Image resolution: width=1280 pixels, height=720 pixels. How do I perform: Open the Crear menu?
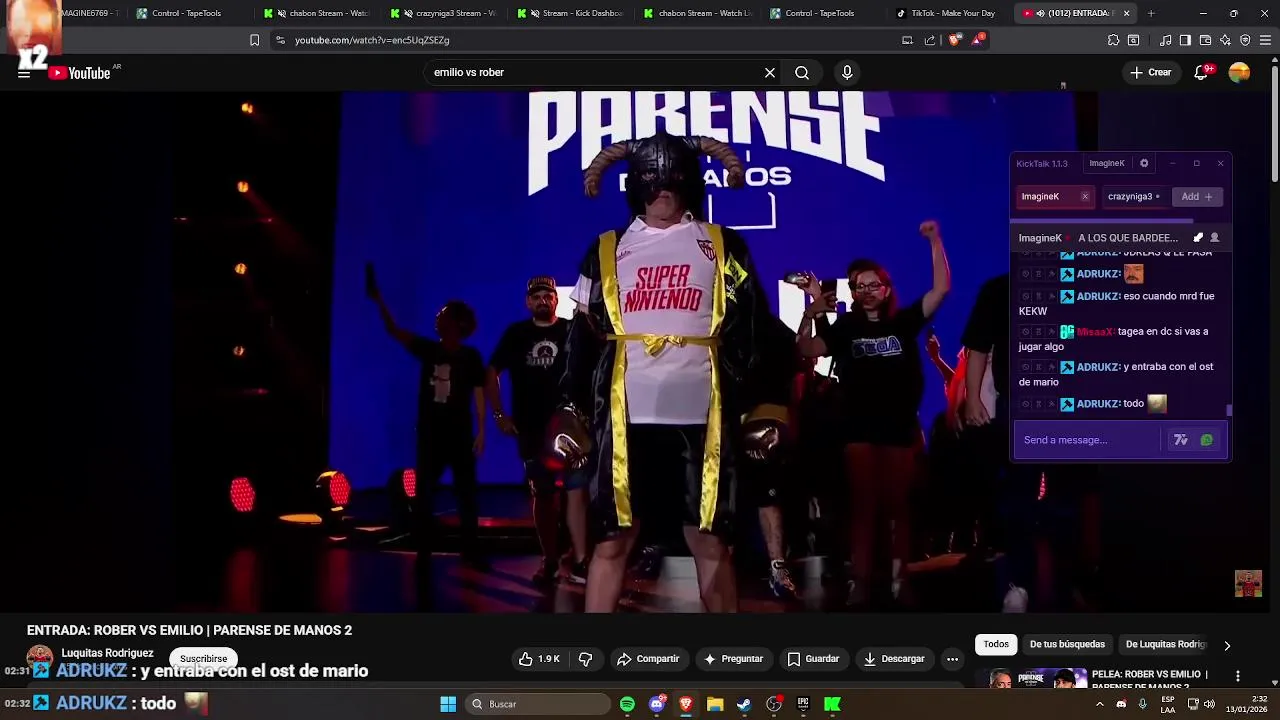(1150, 73)
